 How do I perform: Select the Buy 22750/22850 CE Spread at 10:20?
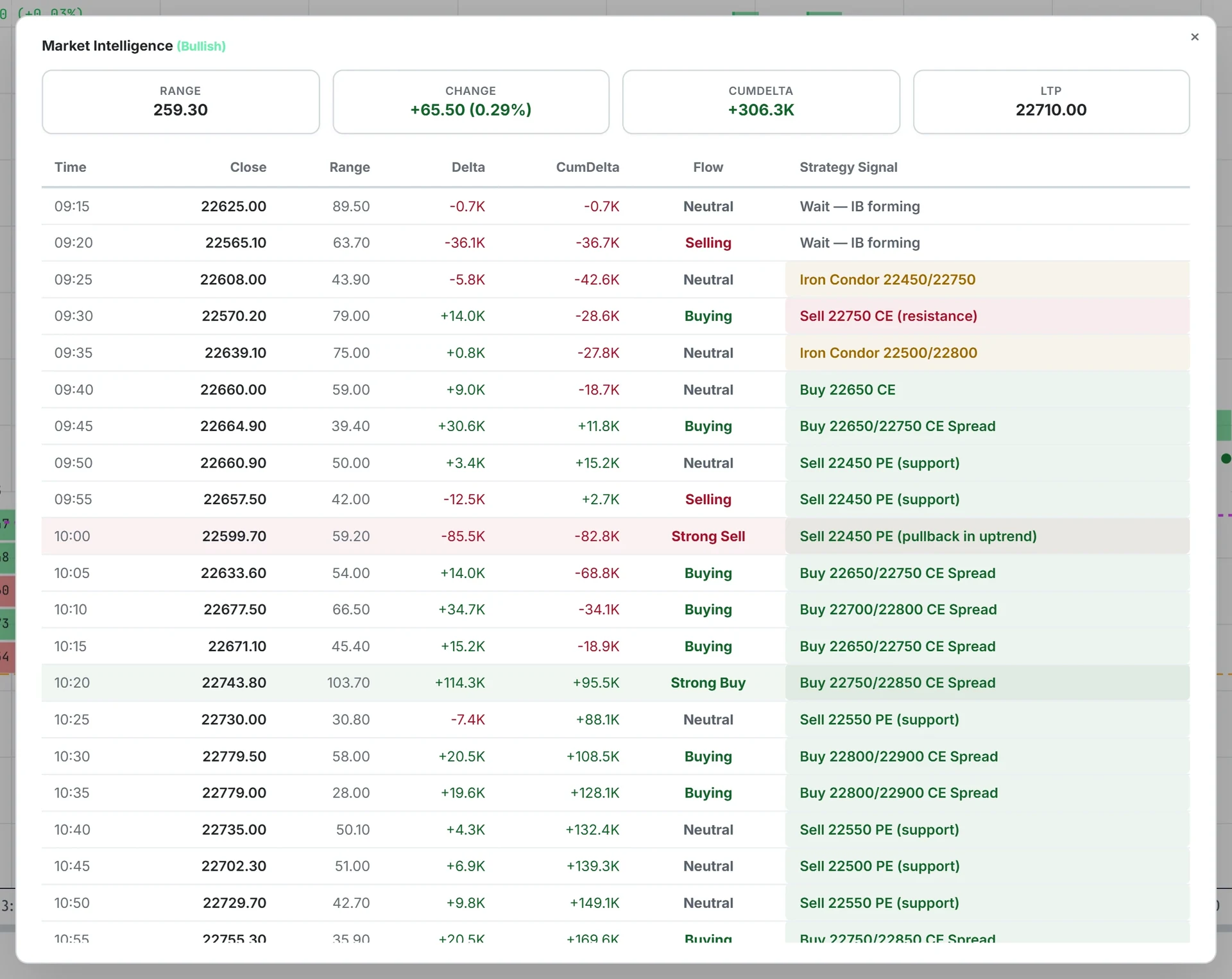click(x=987, y=683)
